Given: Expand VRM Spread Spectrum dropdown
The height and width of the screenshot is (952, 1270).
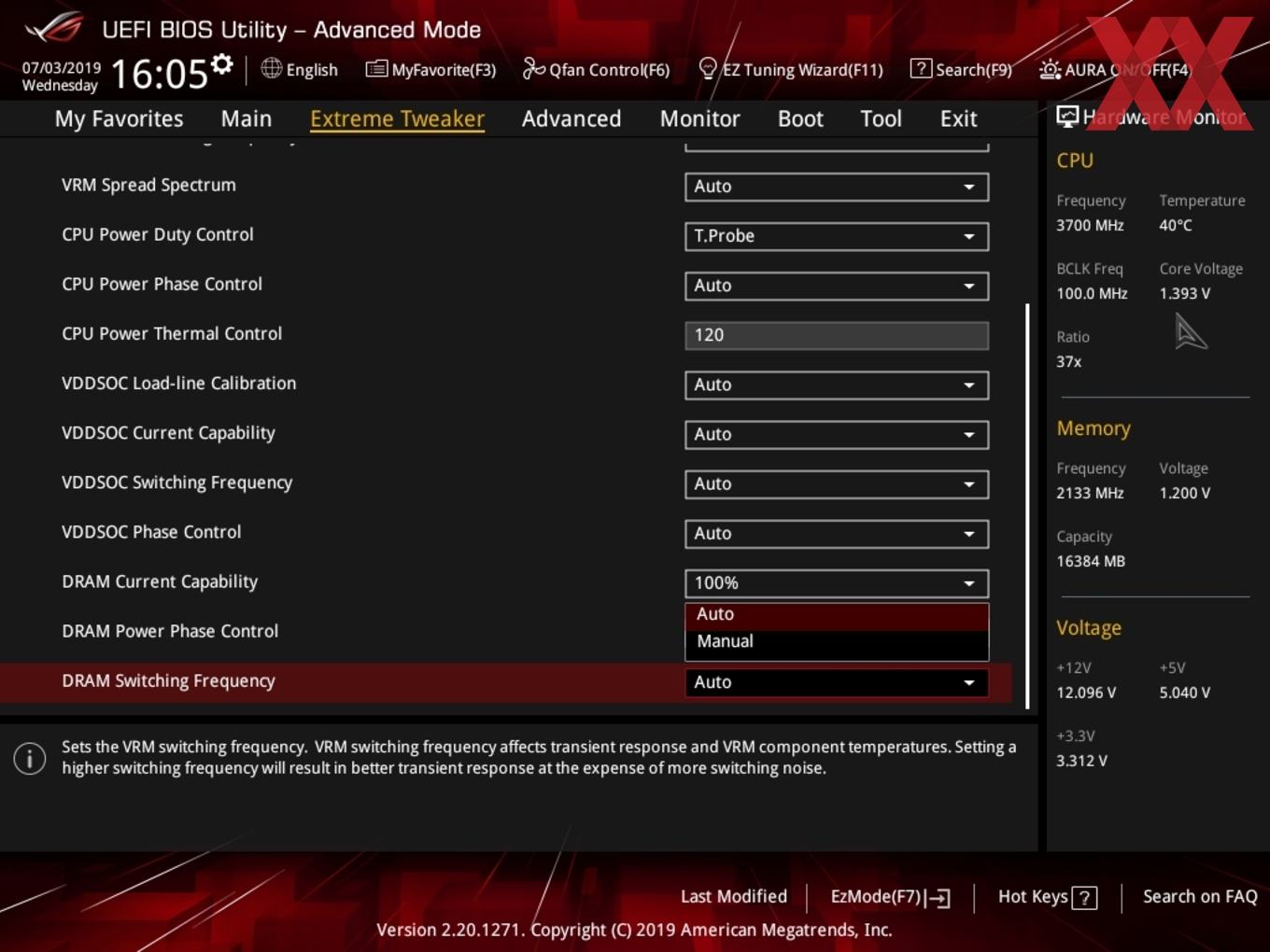Looking at the screenshot, I should 837,187.
